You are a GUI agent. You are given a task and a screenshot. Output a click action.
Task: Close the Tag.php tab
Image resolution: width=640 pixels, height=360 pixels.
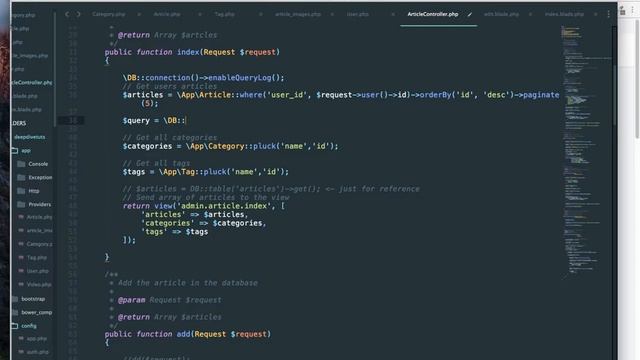coord(260,14)
